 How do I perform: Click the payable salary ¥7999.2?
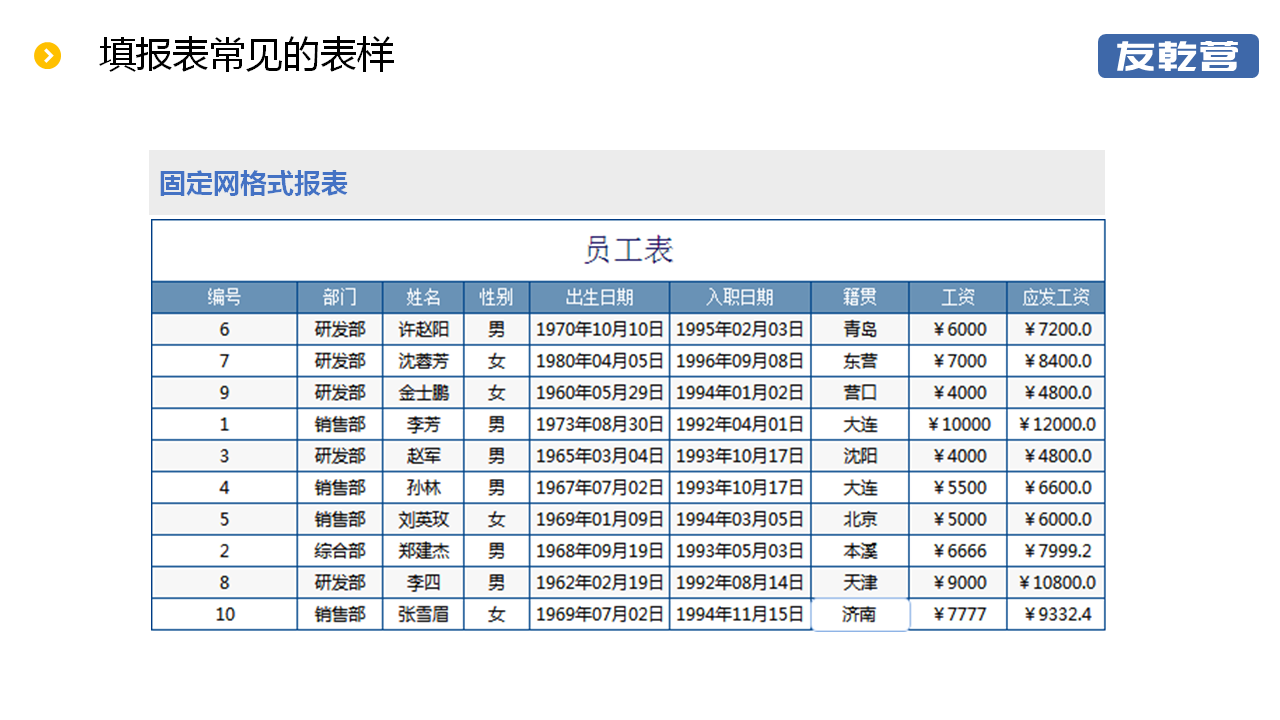pos(1056,551)
